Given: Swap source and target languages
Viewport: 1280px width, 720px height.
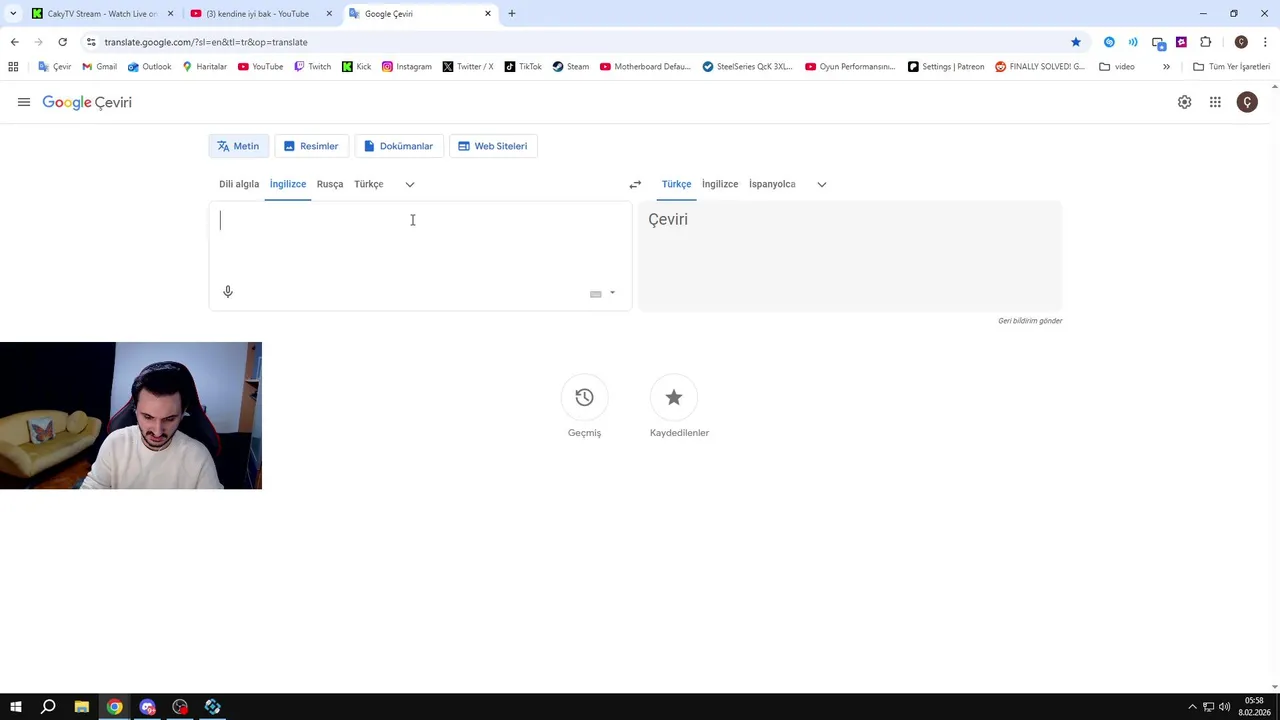Looking at the screenshot, I should (635, 184).
